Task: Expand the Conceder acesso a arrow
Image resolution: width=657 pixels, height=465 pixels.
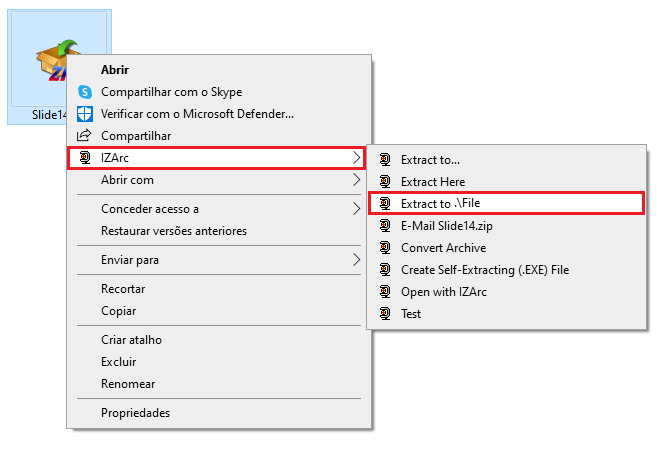Action: [356, 209]
